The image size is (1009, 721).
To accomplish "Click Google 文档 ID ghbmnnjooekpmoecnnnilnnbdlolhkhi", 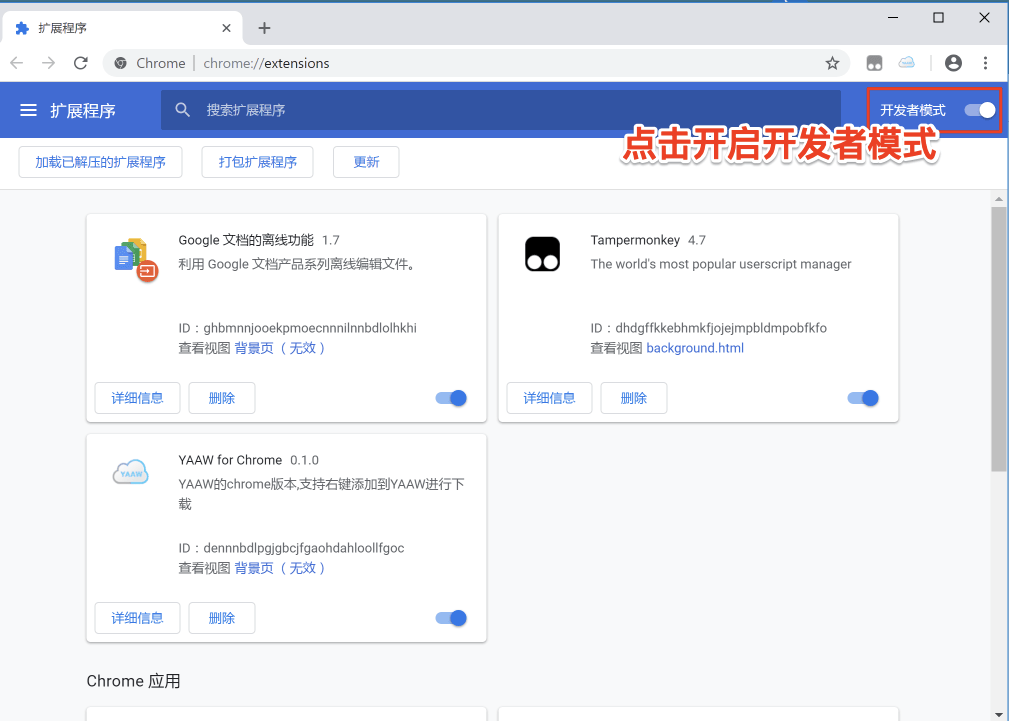I will [310, 328].
